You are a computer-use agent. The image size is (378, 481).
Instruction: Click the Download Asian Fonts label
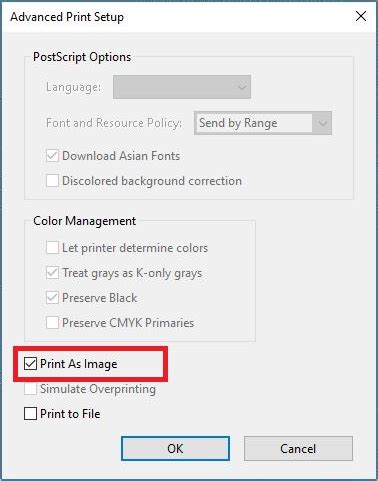click(121, 156)
